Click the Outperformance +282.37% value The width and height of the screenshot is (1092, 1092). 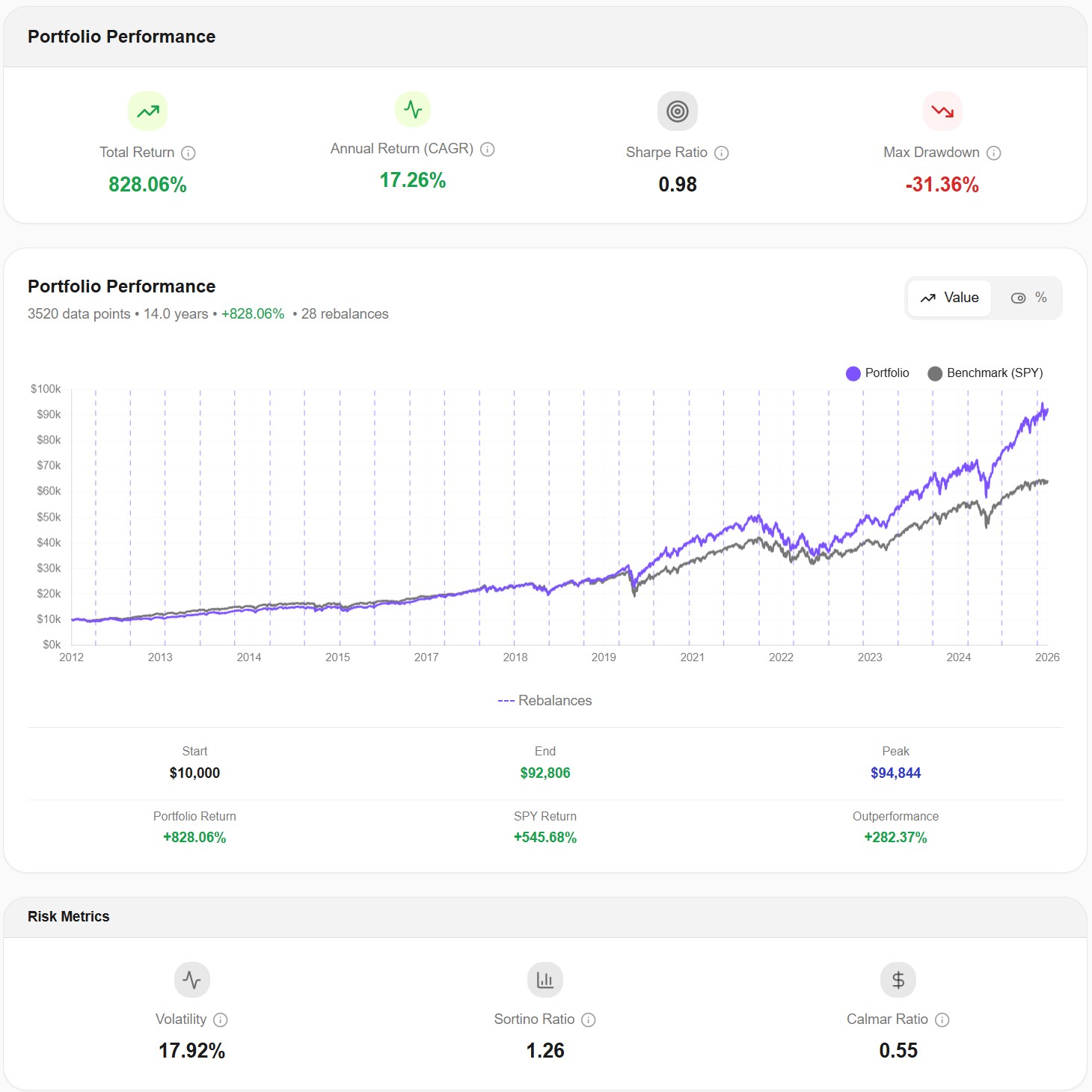(x=895, y=837)
